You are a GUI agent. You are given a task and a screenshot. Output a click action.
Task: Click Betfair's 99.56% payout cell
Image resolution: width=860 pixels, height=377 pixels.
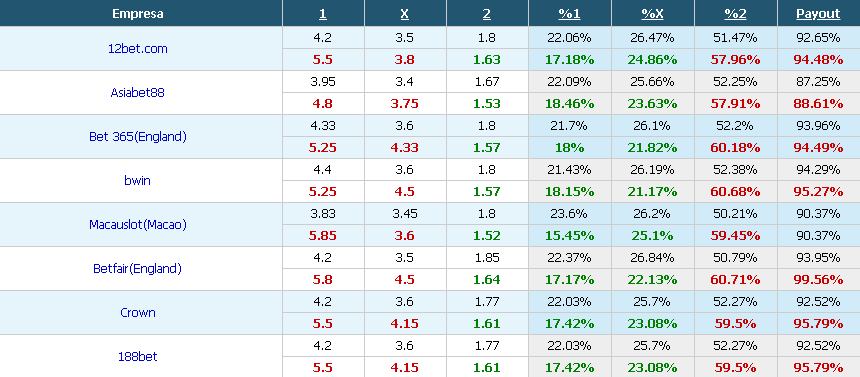[818, 279]
